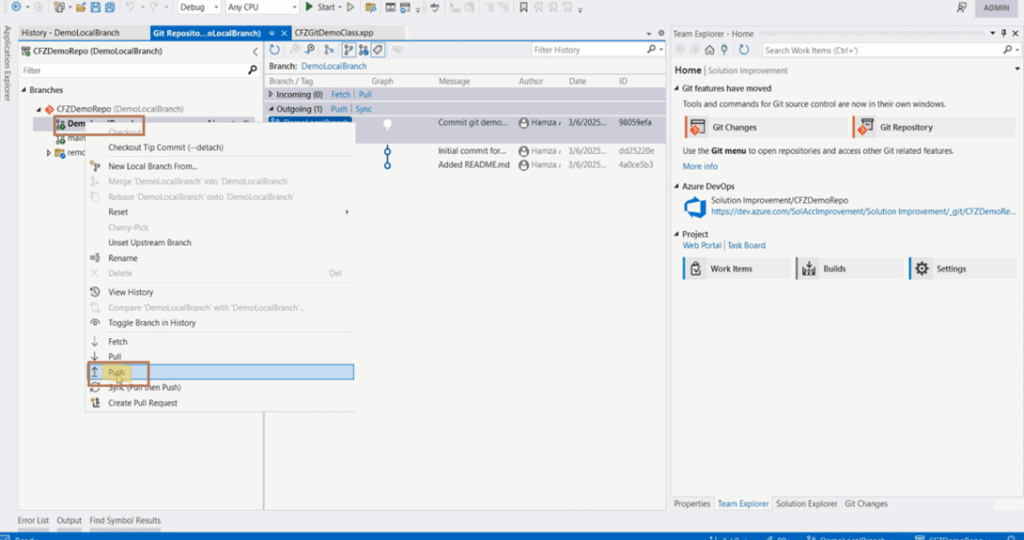Open the Git Changes bottom tab
Viewport: 1024px width, 540px height.
pyautogui.click(x=866, y=503)
